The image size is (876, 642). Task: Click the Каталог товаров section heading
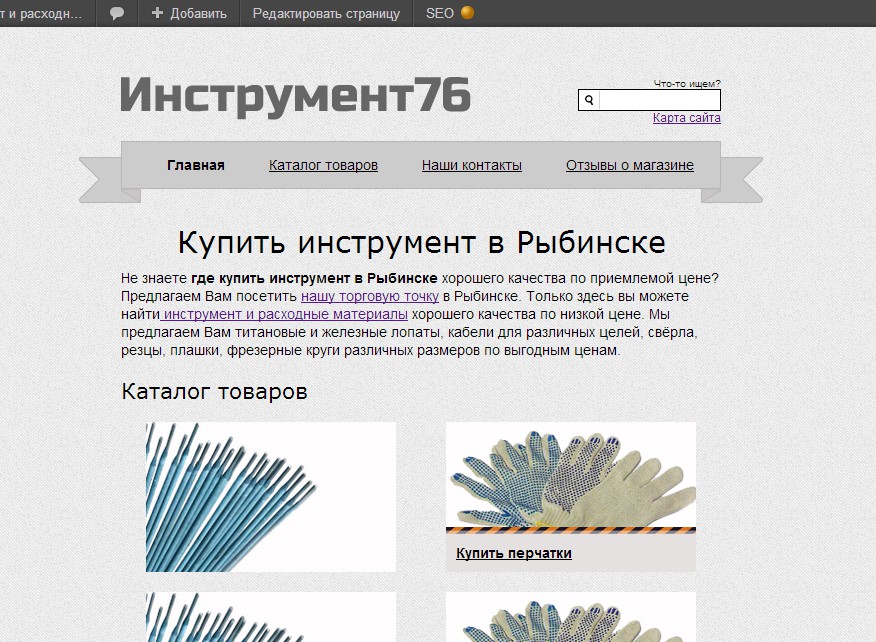(x=215, y=391)
